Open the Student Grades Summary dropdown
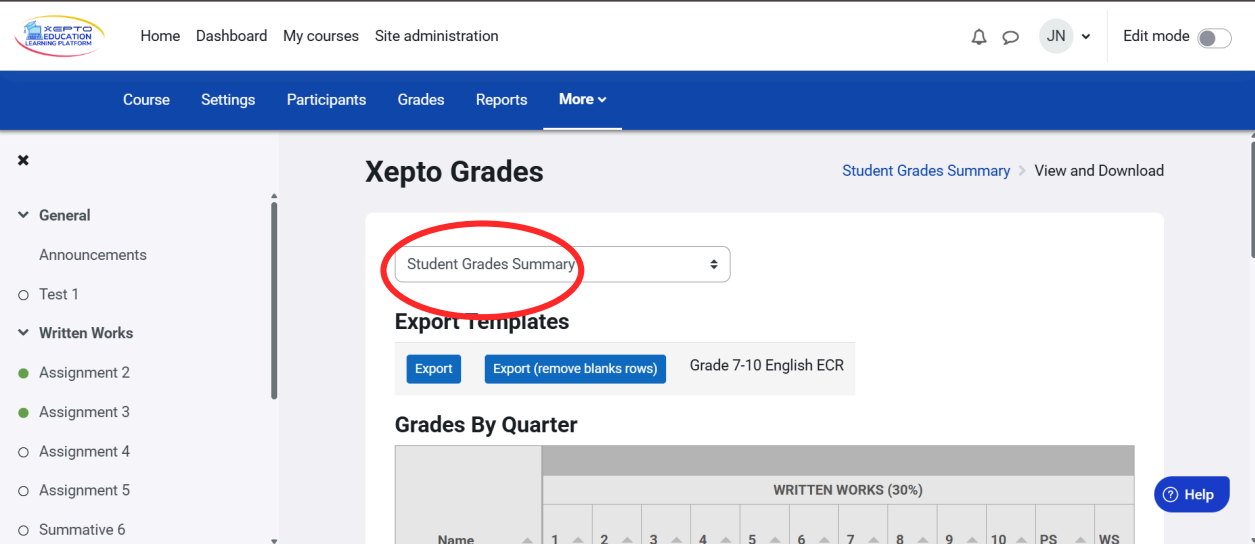Viewport: 1255px width, 546px height. [x=563, y=264]
